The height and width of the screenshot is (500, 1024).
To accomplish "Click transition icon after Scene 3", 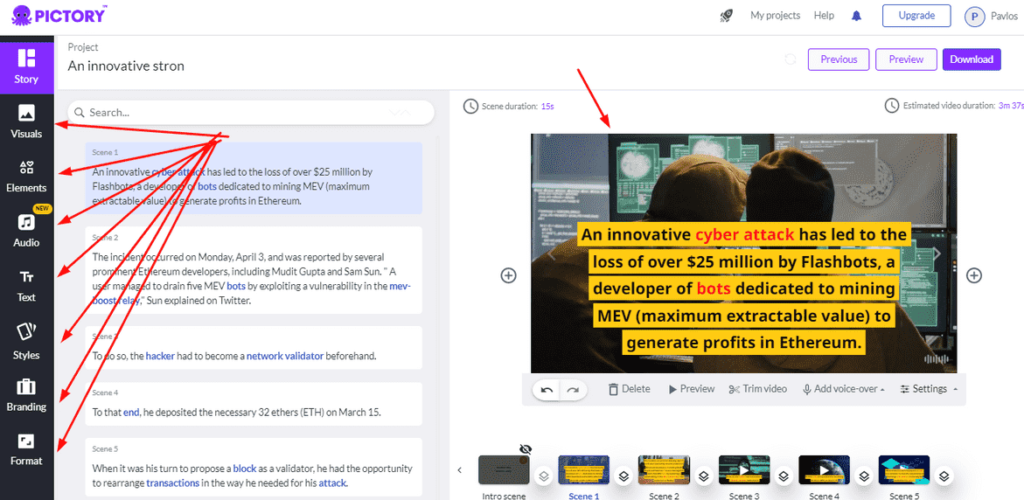I will [x=784, y=477].
